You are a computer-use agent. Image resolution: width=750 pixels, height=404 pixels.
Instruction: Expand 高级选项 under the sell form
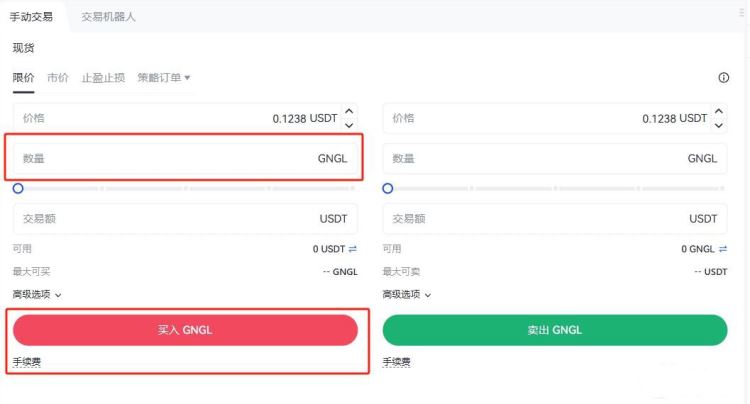click(x=407, y=294)
